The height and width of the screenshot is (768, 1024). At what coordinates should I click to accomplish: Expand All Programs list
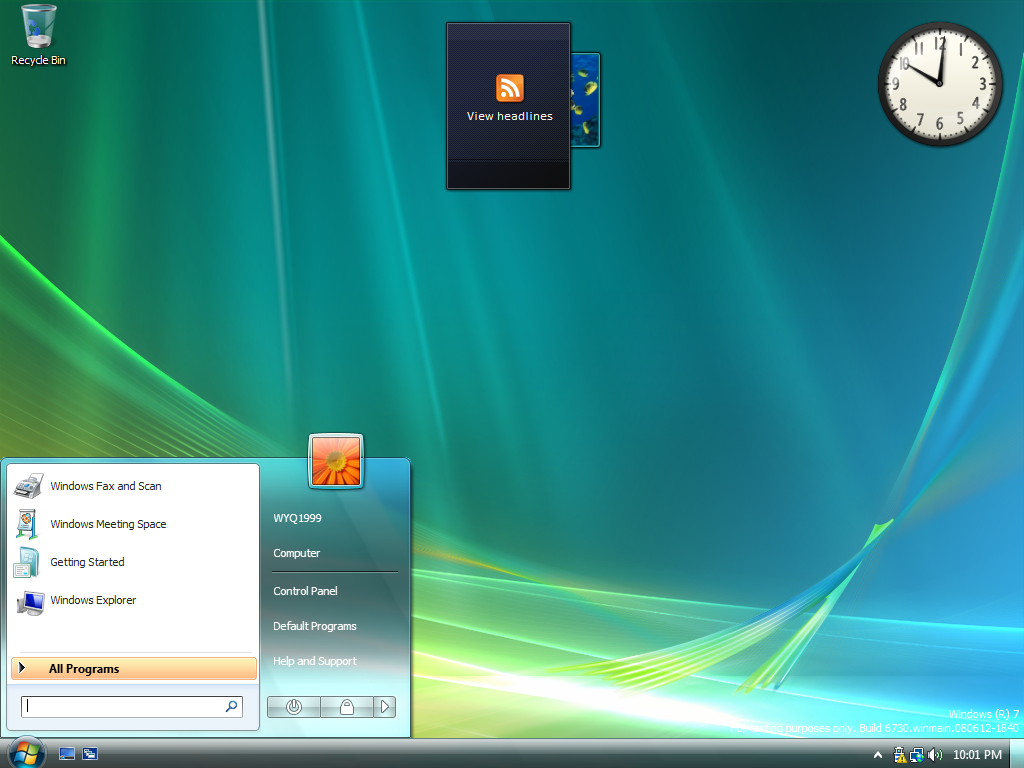133,669
